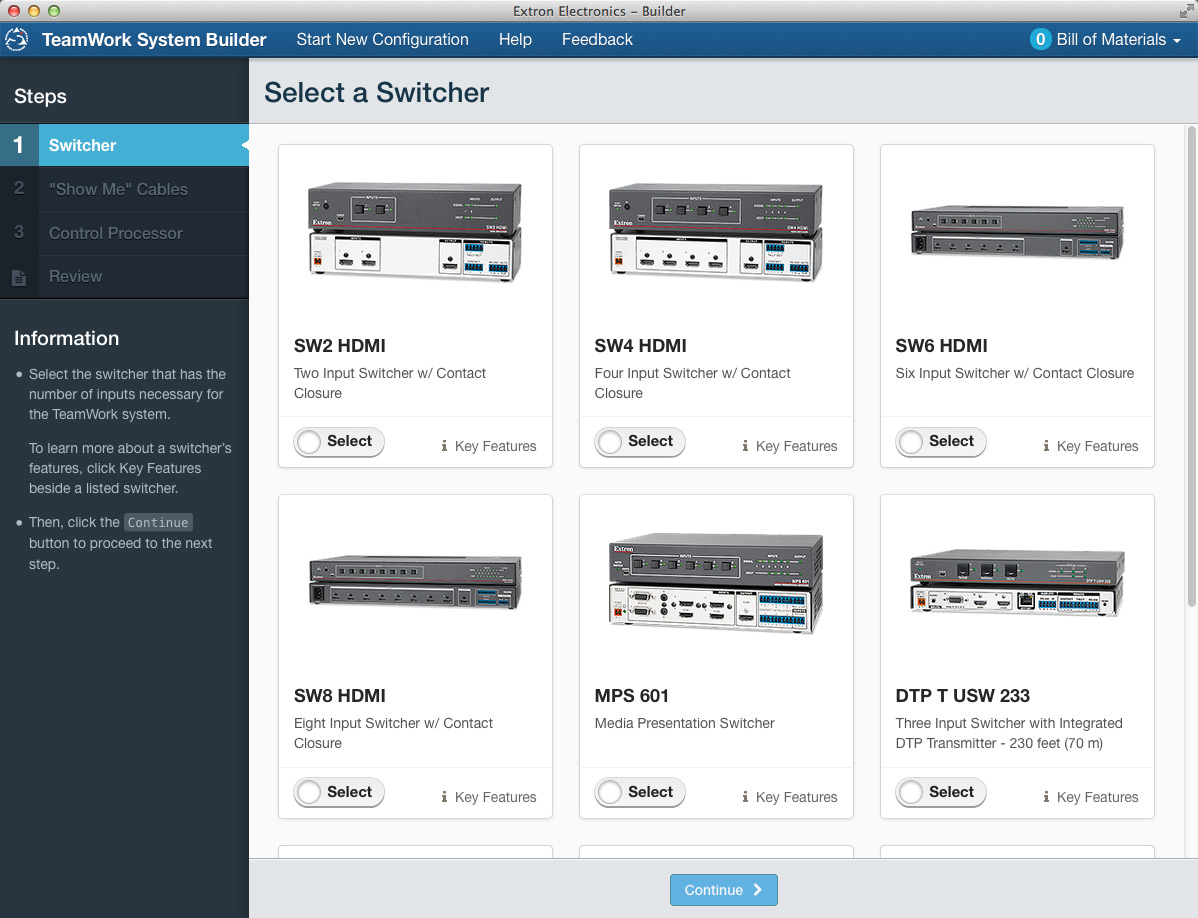Screen dimensions: 1198x918
Task: Click the info icon beside MPS 601 Key Features
Action: click(x=745, y=797)
